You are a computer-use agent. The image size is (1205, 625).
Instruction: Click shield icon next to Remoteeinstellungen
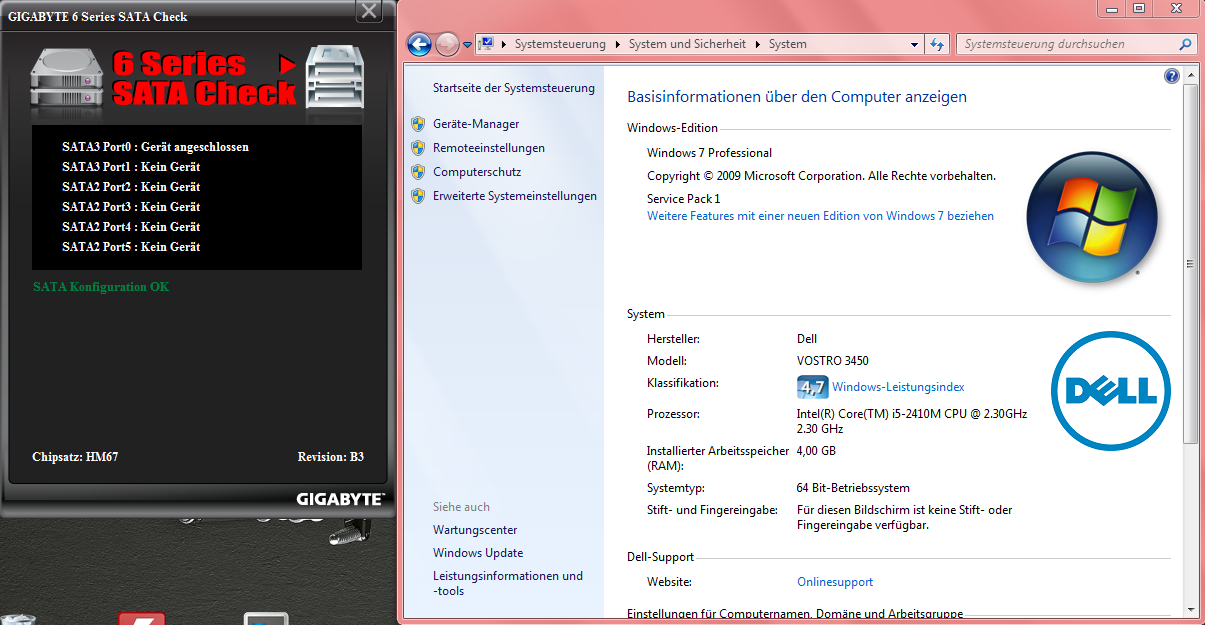coord(418,148)
